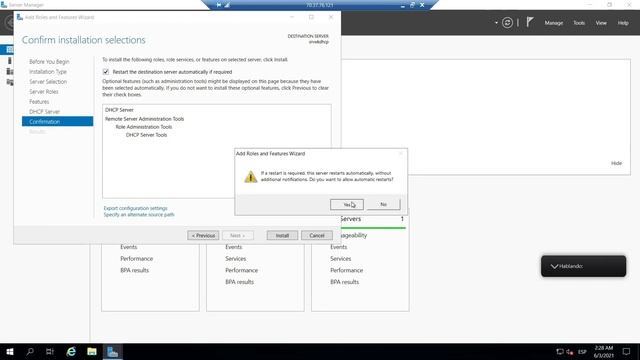Click BPA results in the All Servers tile
The image size is (640, 360).
pyautogui.click(x=344, y=282)
